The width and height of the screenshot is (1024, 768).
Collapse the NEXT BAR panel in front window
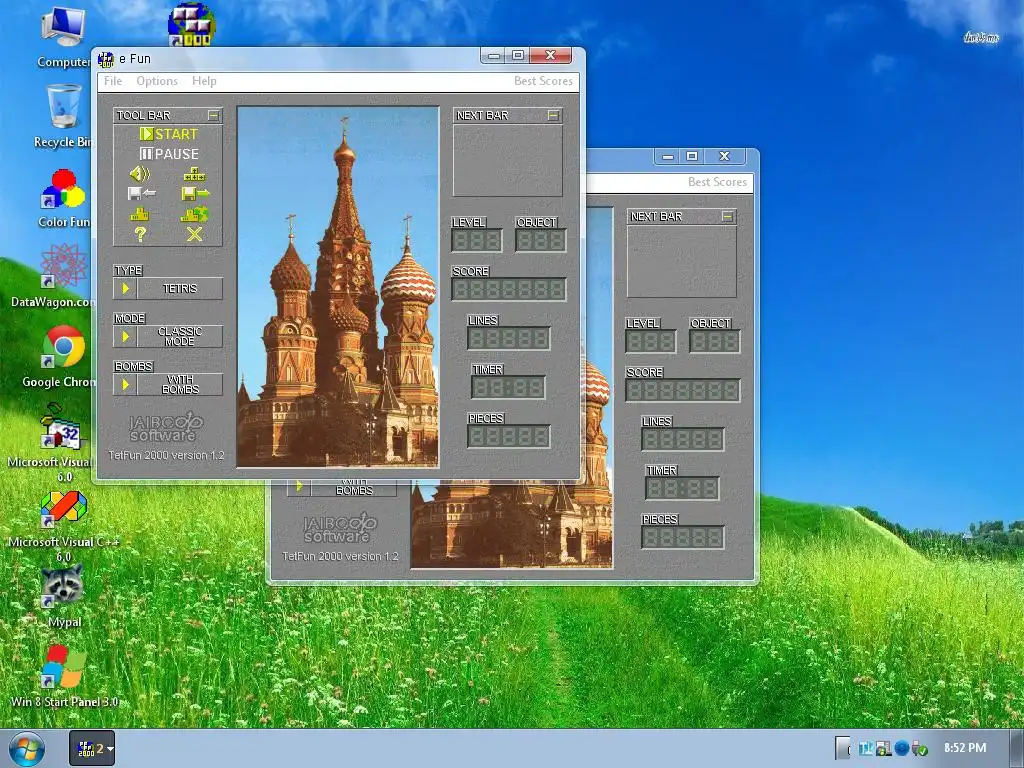point(553,115)
